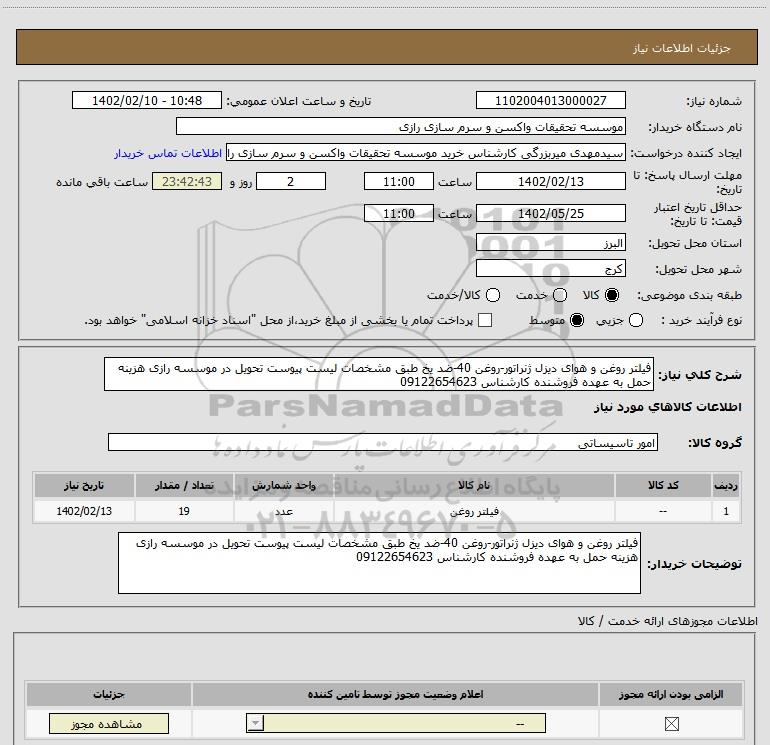The width and height of the screenshot is (770, 745).
Task: Click the اطلاعات کالاهای مورد نیاز heading
Action: click(668, 407)
